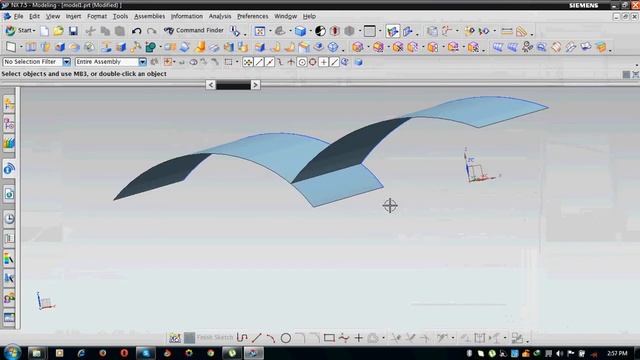The image size is (640, 360).
Task: Open the Assemblies menu
Action: coord(149,16)
